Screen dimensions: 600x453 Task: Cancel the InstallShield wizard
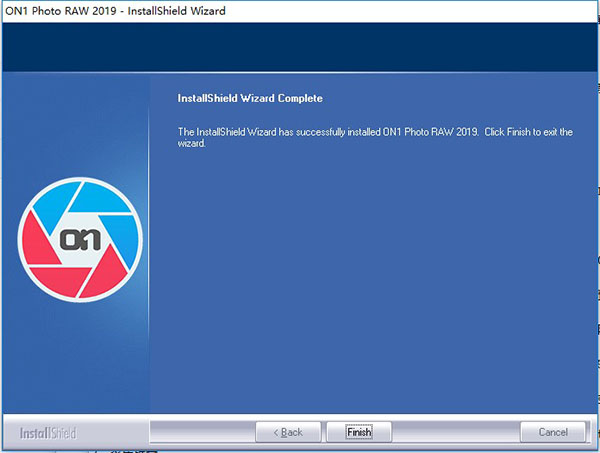coord(553,432)
